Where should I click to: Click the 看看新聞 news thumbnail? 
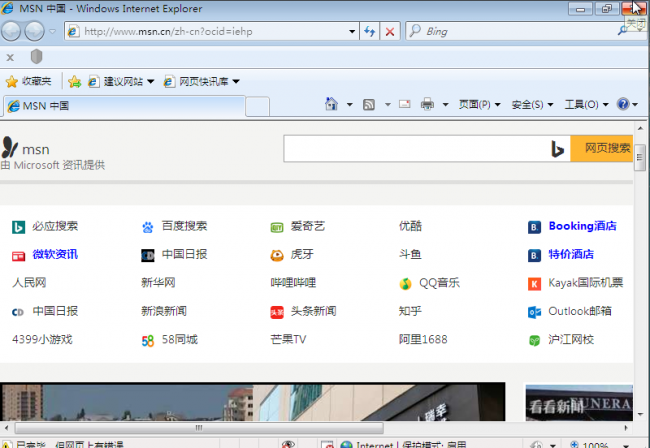[x=579, y=403]
